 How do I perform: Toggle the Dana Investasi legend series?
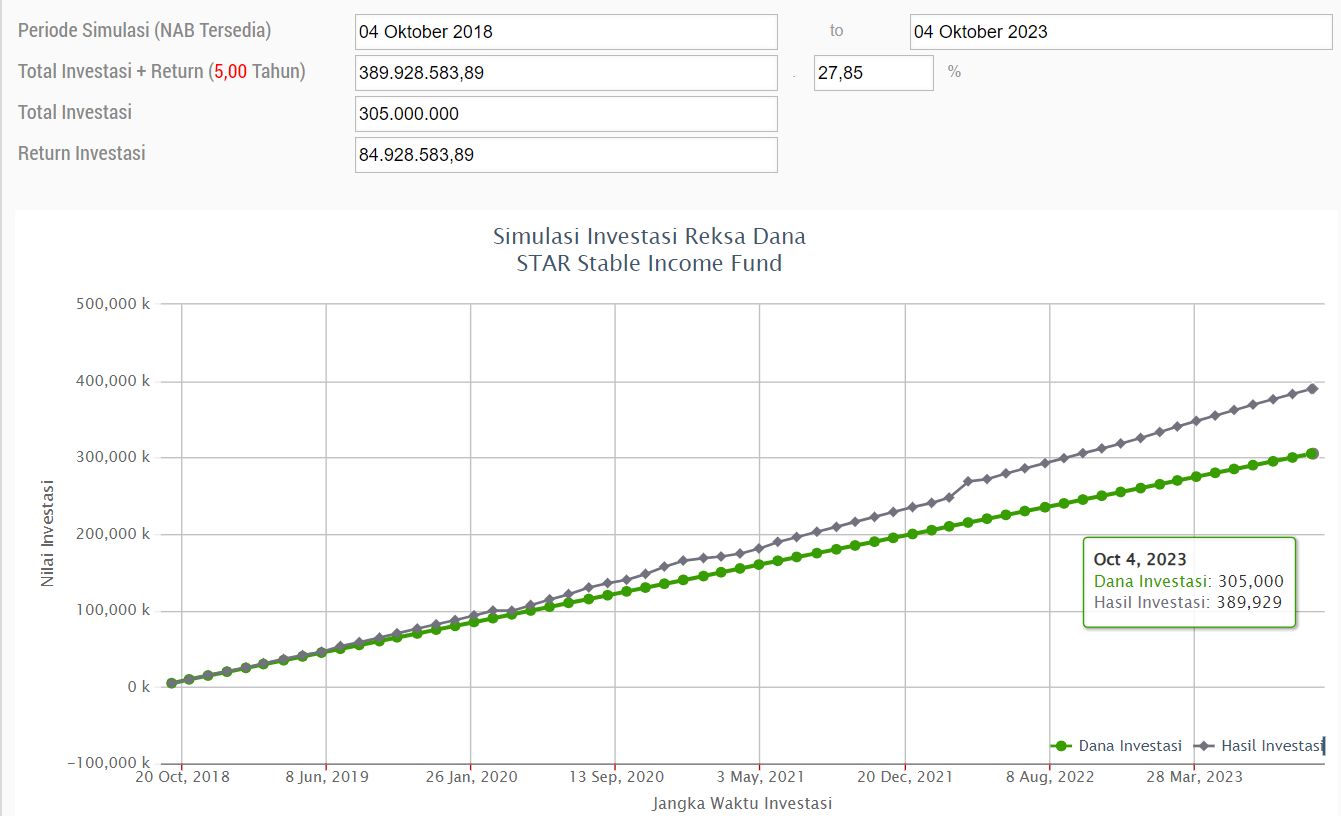(x=1116, y=746)
